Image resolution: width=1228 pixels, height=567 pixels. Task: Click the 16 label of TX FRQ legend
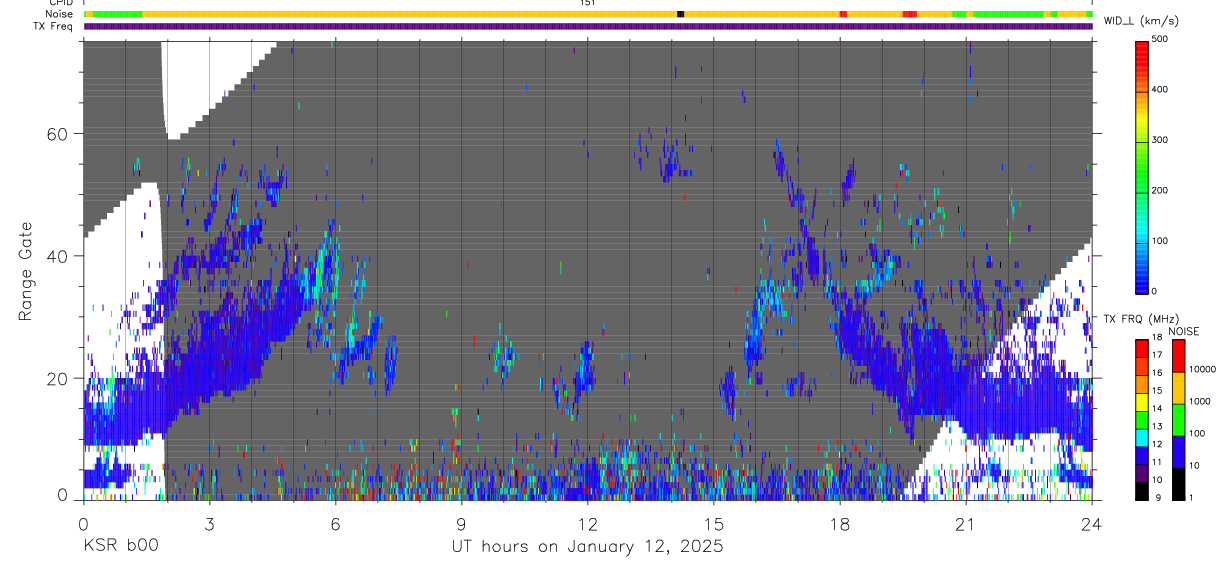(1157, 373)
